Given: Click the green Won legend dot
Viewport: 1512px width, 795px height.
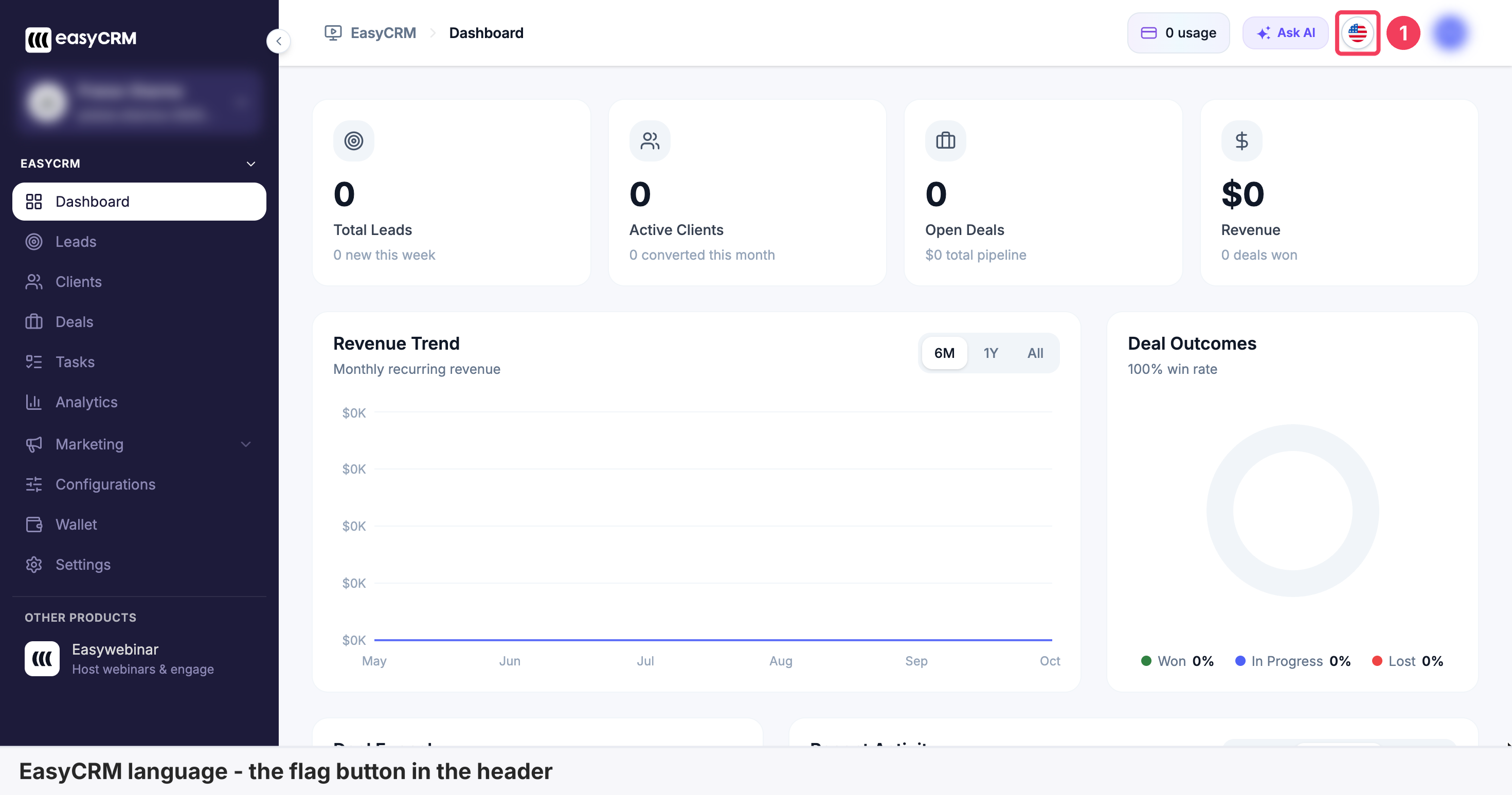Looking at the screenshot, I should click(1146, 661).
